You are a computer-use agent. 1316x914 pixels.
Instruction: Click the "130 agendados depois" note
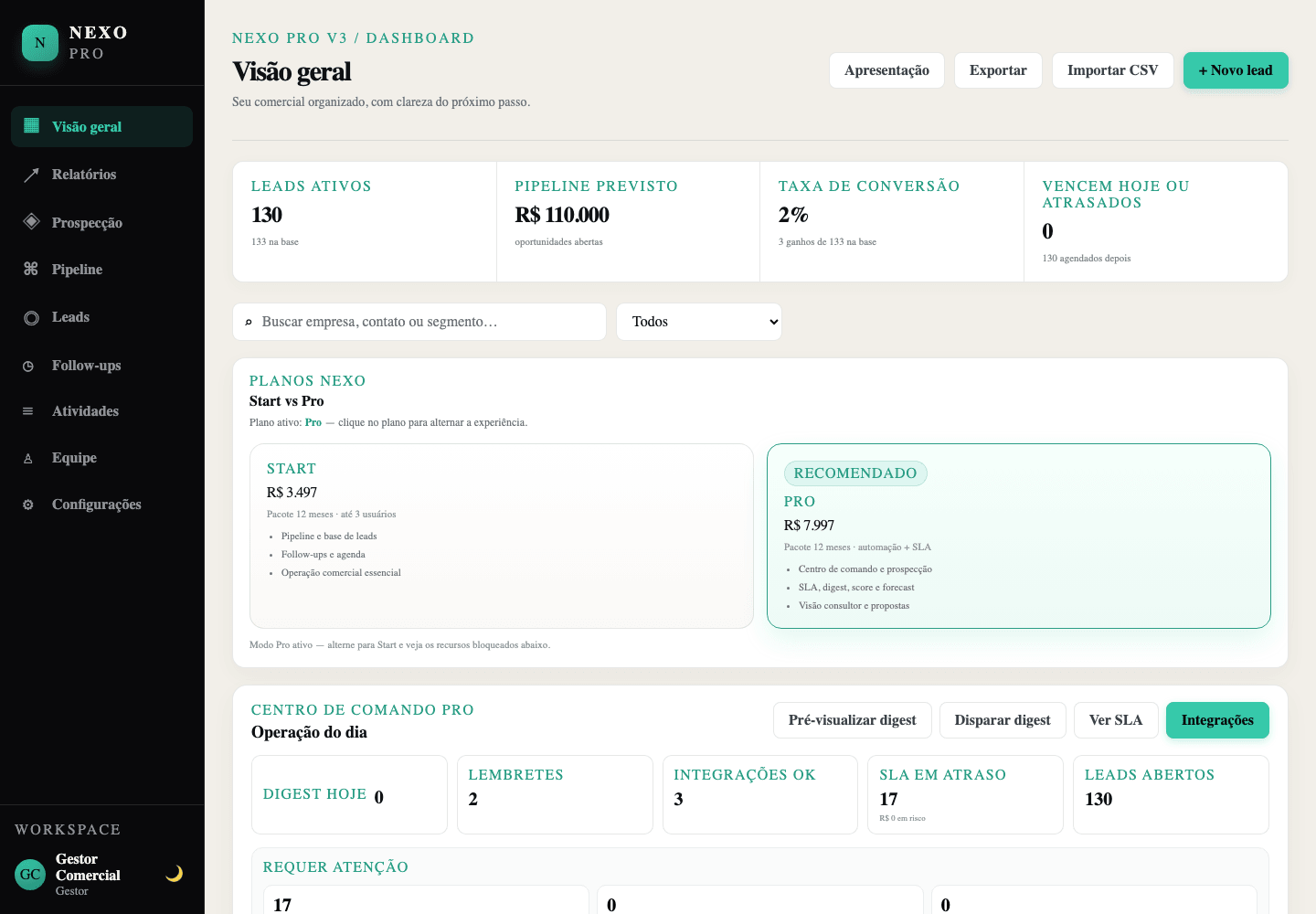click(1087, 259)
